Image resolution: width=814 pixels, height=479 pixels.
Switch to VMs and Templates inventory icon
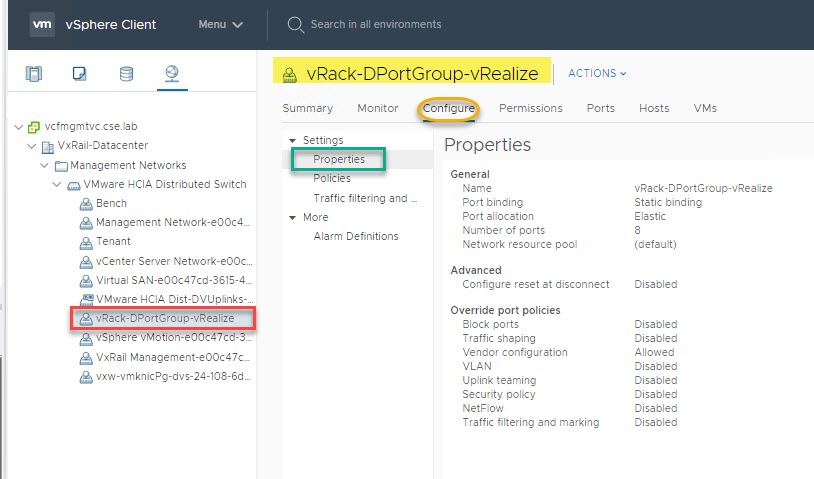pyautogui.click(x=80, y=73)
